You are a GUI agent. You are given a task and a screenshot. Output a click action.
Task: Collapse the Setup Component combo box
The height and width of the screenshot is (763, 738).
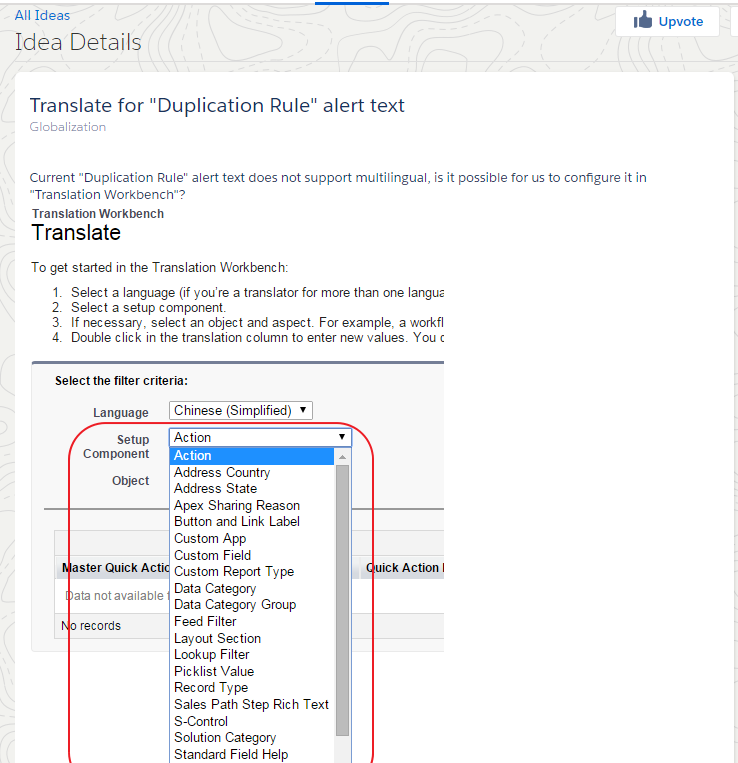pos(260,437)
